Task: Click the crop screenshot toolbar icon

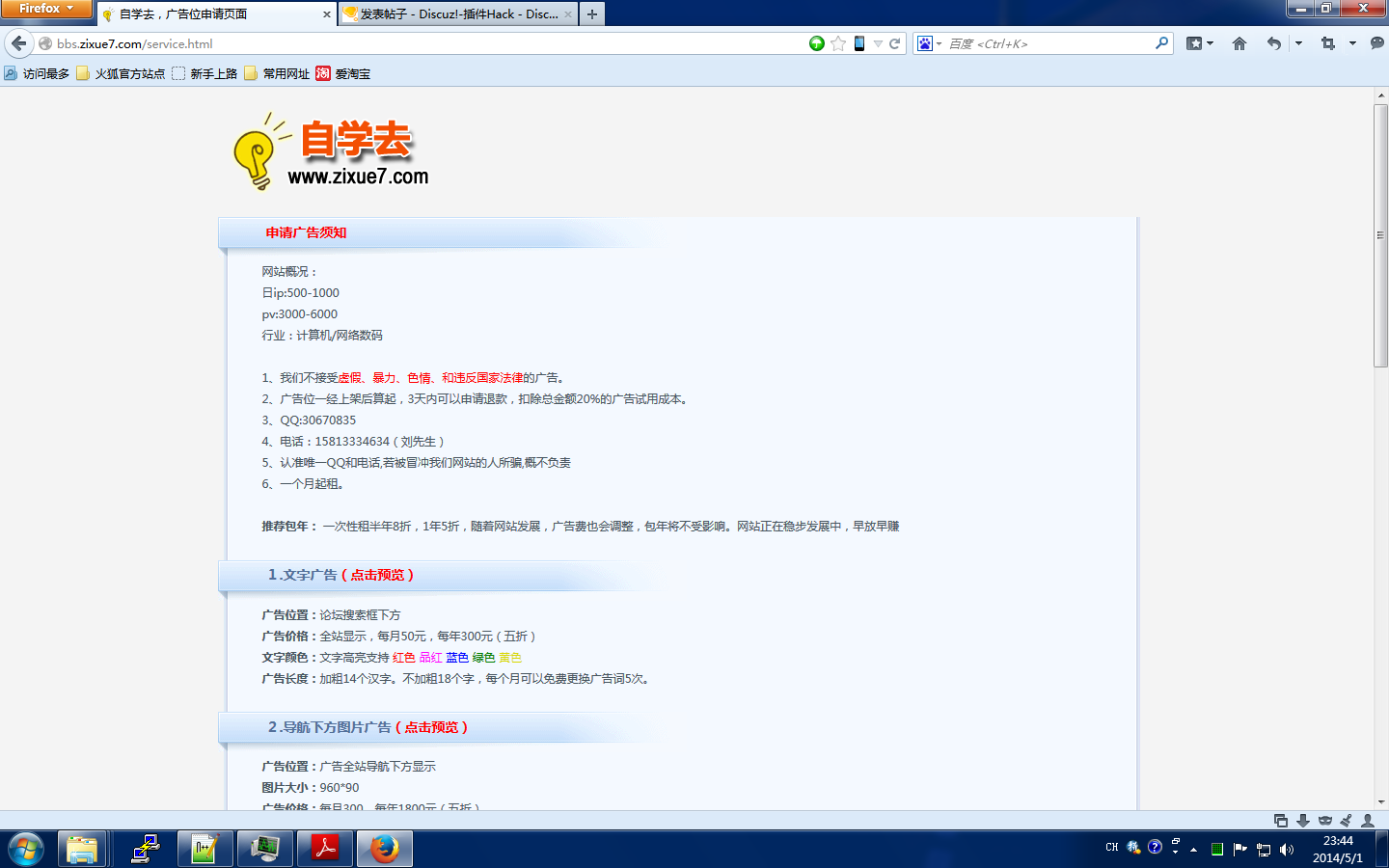Action: coord(1328,43)
